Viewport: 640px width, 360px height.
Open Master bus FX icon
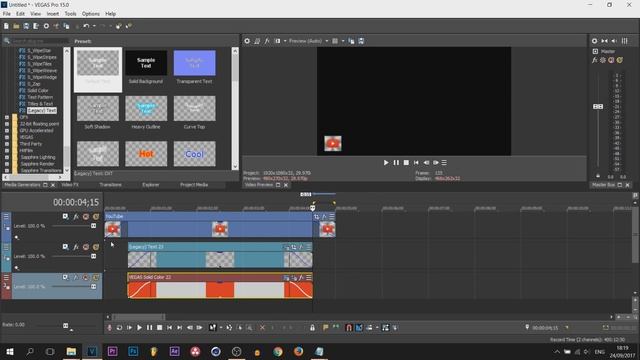[x=595, y=60]
